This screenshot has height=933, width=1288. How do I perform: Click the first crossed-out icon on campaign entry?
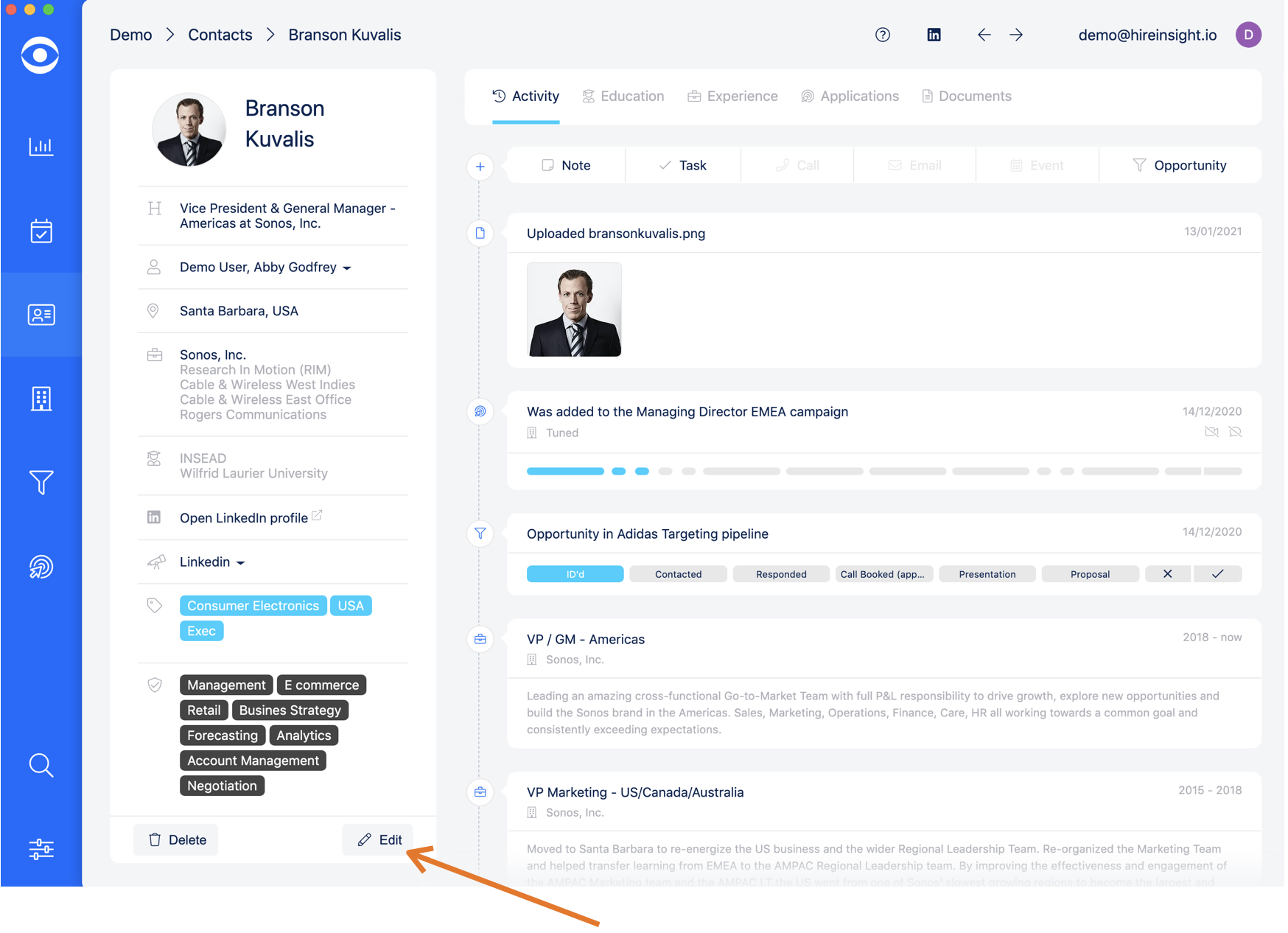[x=1211, y=432]
